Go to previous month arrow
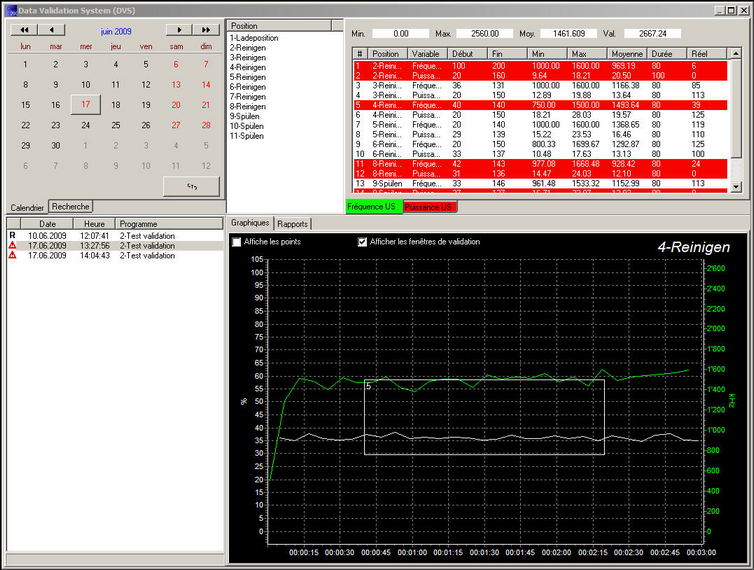The image size is (754, 570). click(x=51, y=30)
